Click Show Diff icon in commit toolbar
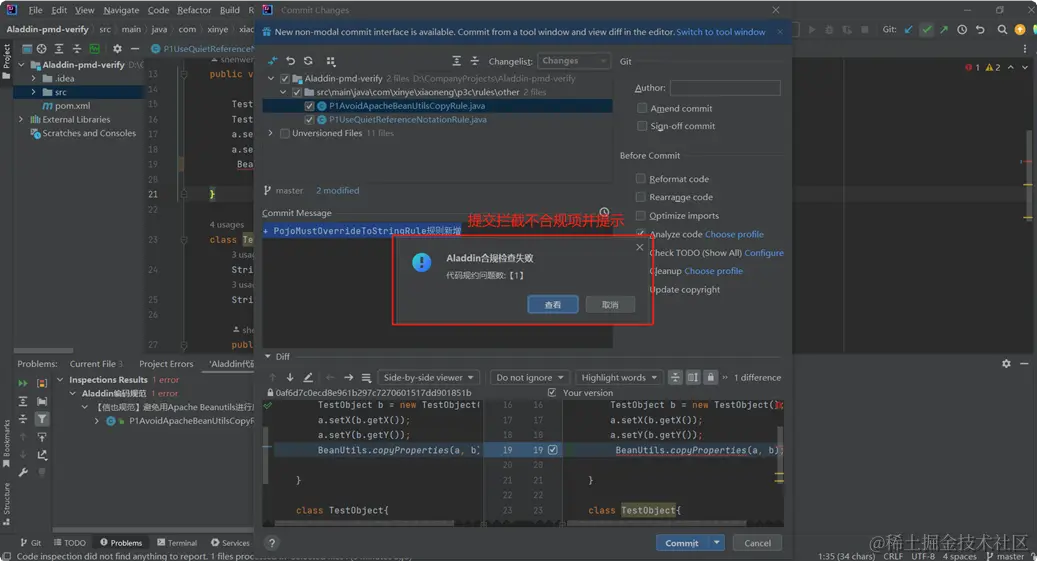This screenshot has height=561, width=1037. pyautogui.click(x=272, y=61)
